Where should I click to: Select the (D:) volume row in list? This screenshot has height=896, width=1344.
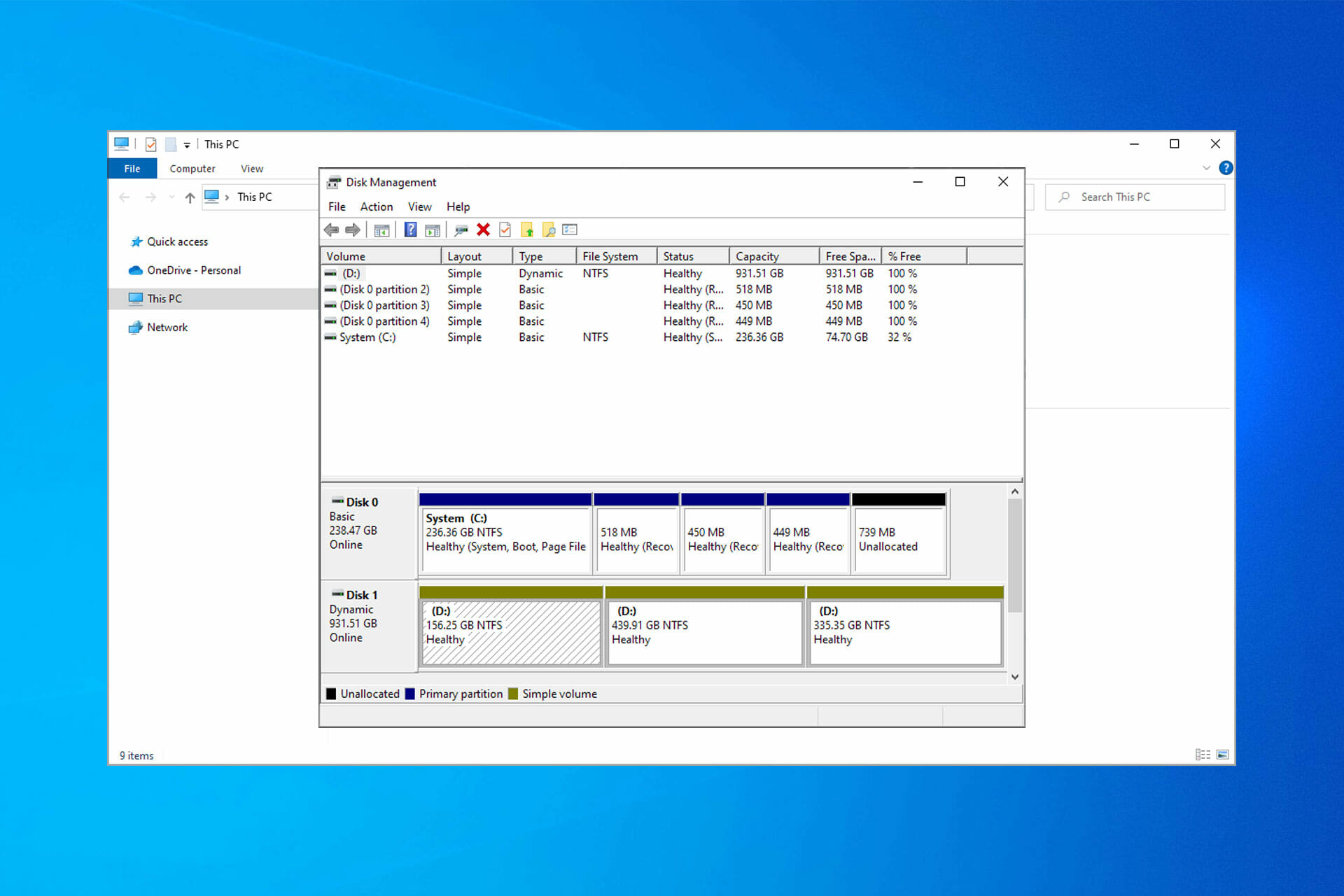pos(671,273)
